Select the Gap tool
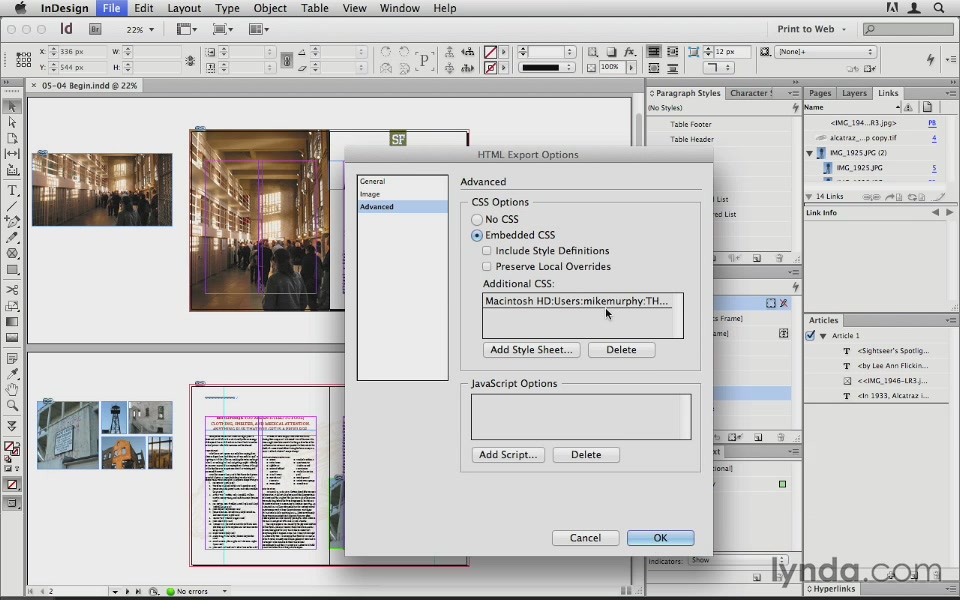The width and height of the screenshot is (960, 600). (x=12, y=154)
